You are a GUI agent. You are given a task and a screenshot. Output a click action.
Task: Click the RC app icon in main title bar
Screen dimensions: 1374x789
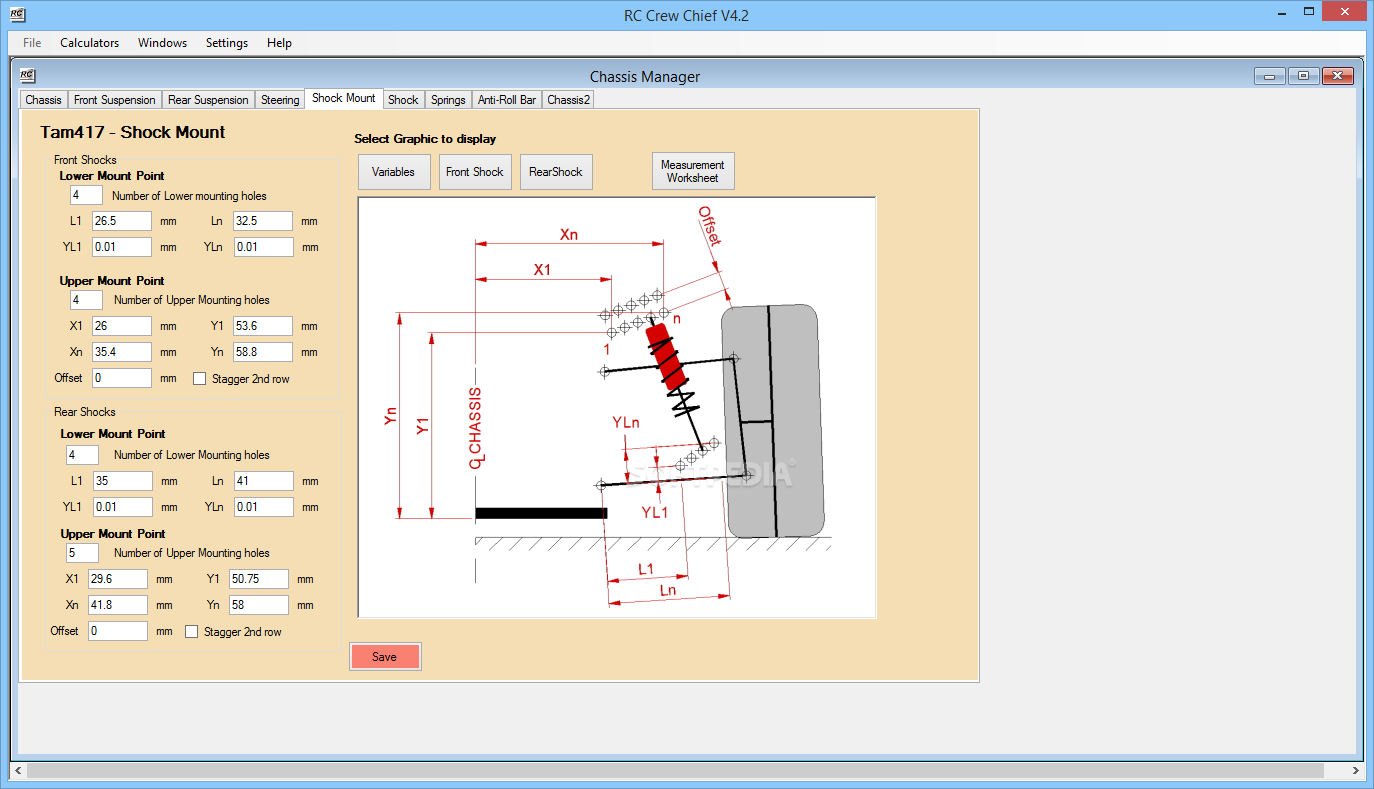18,15
